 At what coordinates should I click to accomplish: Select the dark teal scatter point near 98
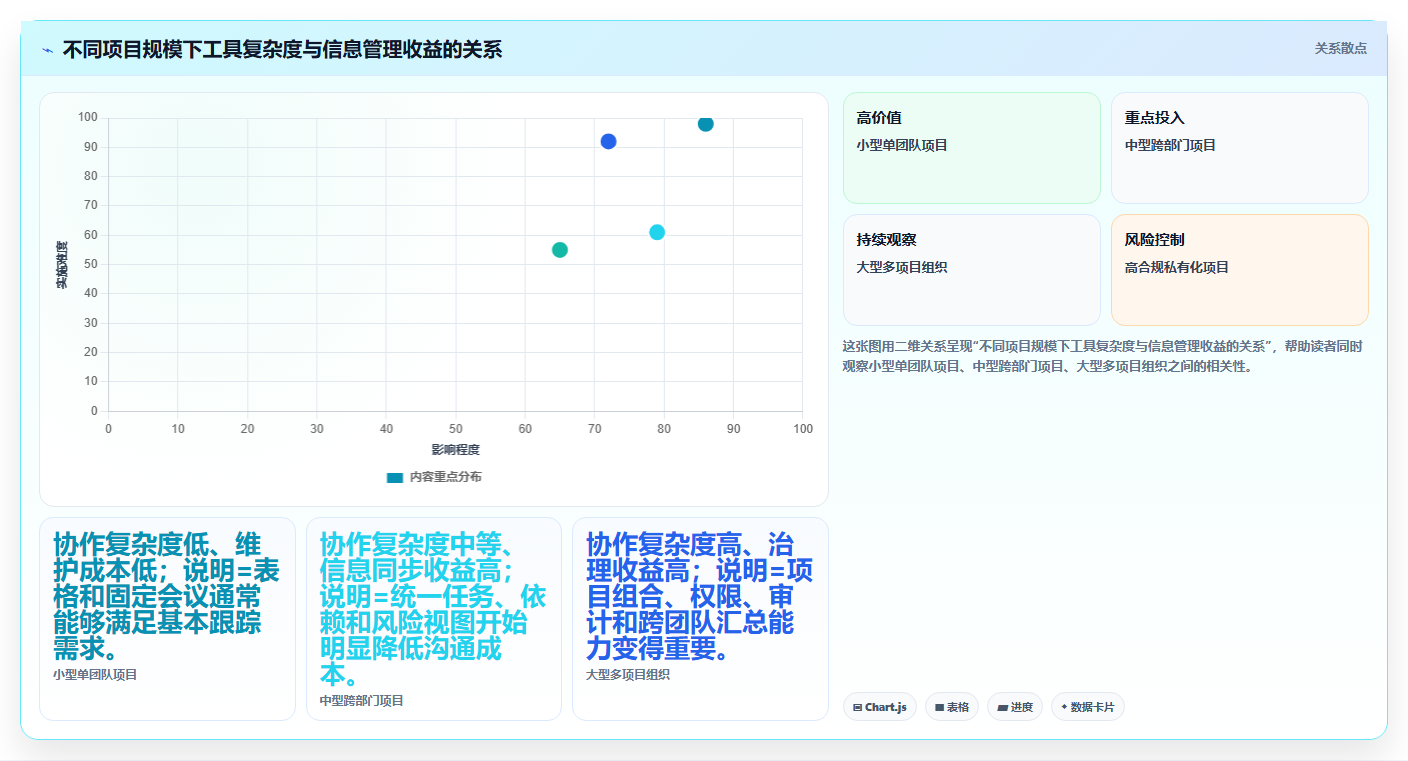click(706, 124)
